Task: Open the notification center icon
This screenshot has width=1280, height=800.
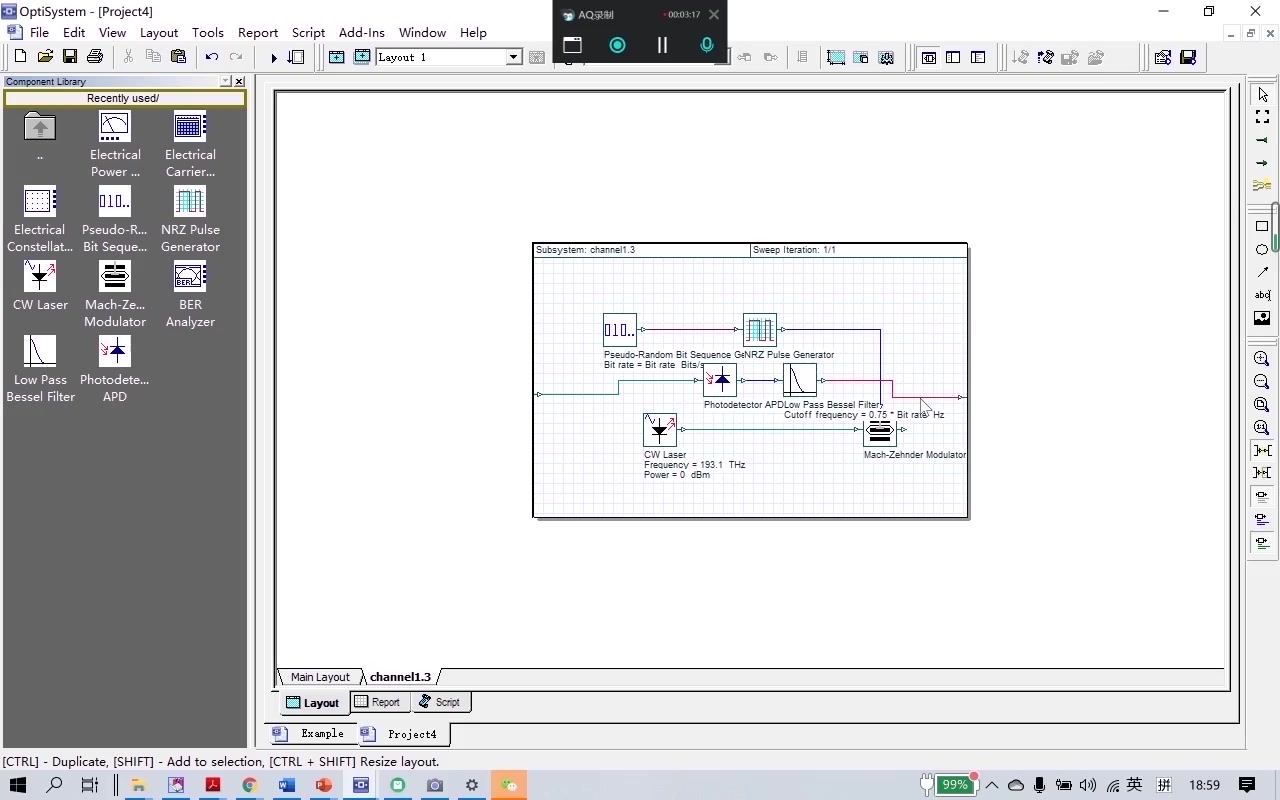Action: (x=1247, y=785)
